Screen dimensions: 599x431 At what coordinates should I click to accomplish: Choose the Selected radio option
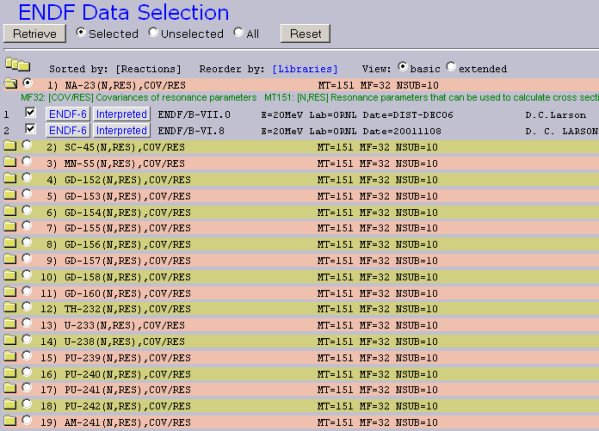[81, 32]
